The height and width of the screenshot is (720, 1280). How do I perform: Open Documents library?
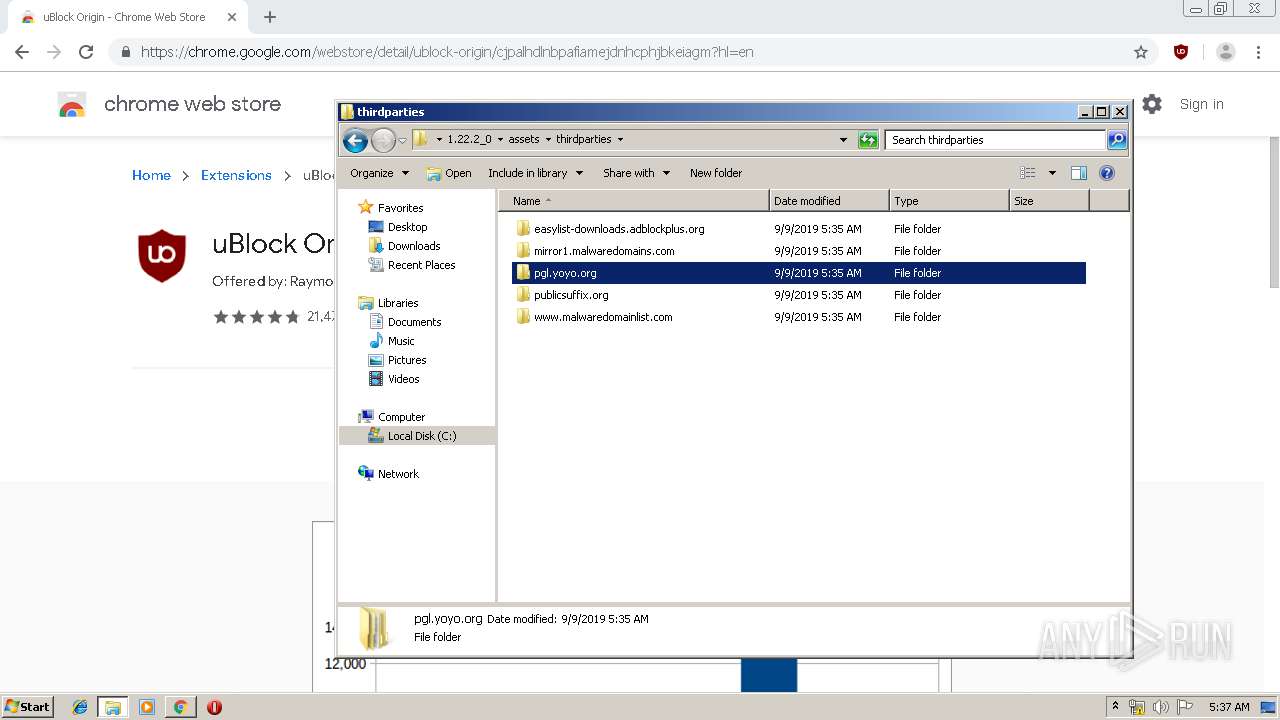coord(414,322)
